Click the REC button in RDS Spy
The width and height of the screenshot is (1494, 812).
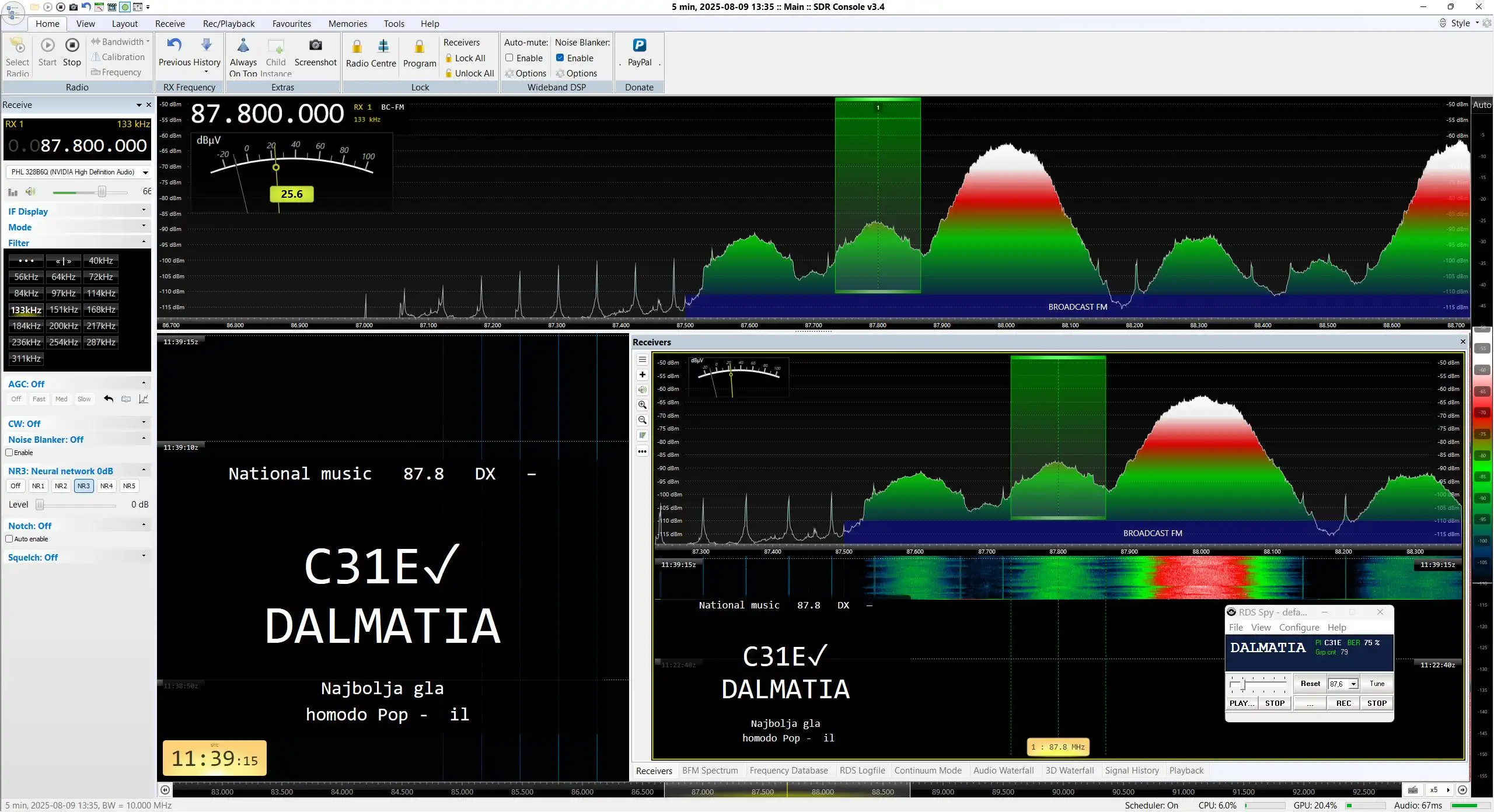1343,703
